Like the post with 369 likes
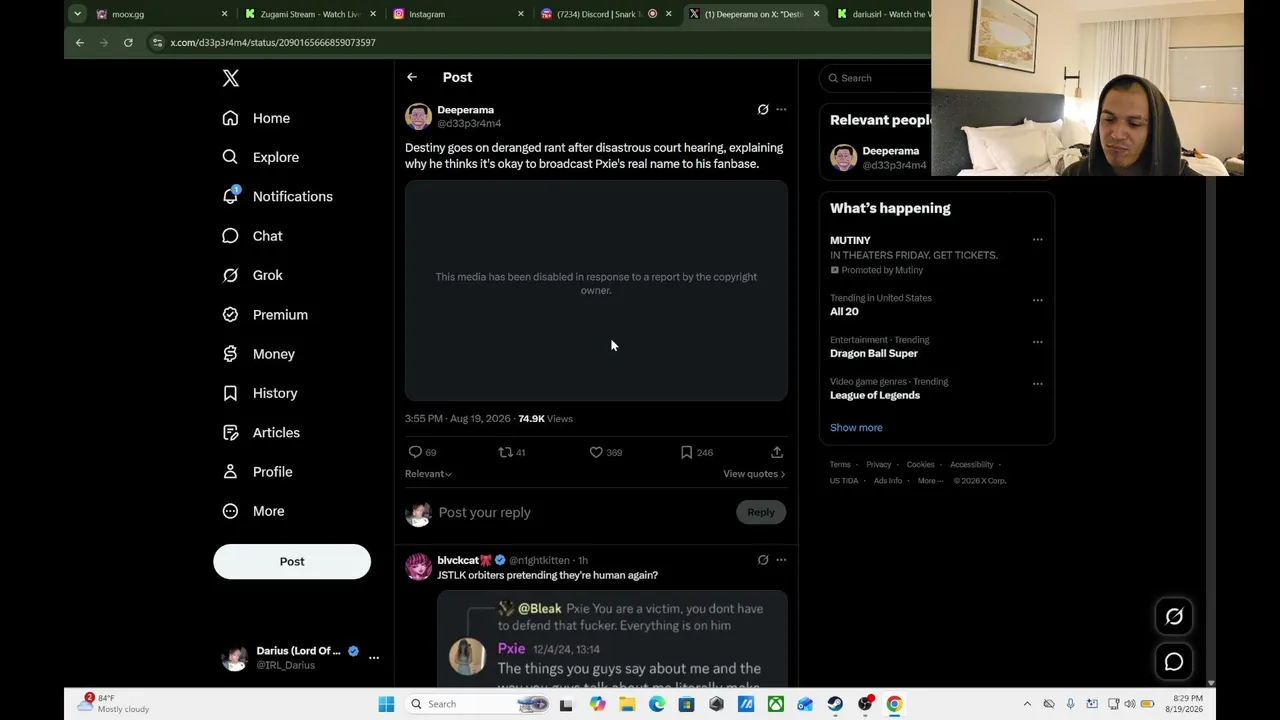The height and width of the screenshot is (720, 1280). [x=606, y=452]
